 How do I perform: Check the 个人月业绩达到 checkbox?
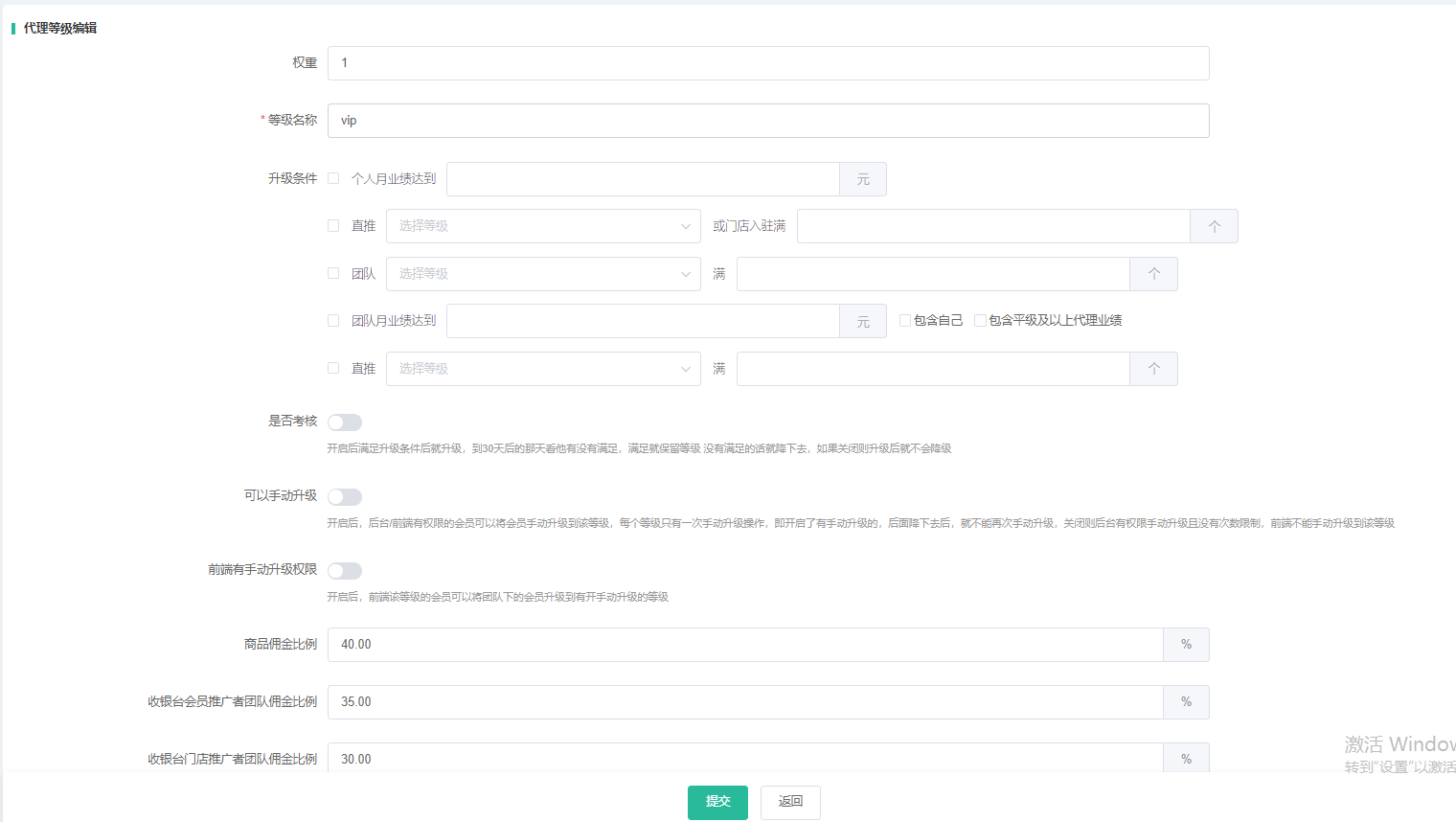click(333, 178)
